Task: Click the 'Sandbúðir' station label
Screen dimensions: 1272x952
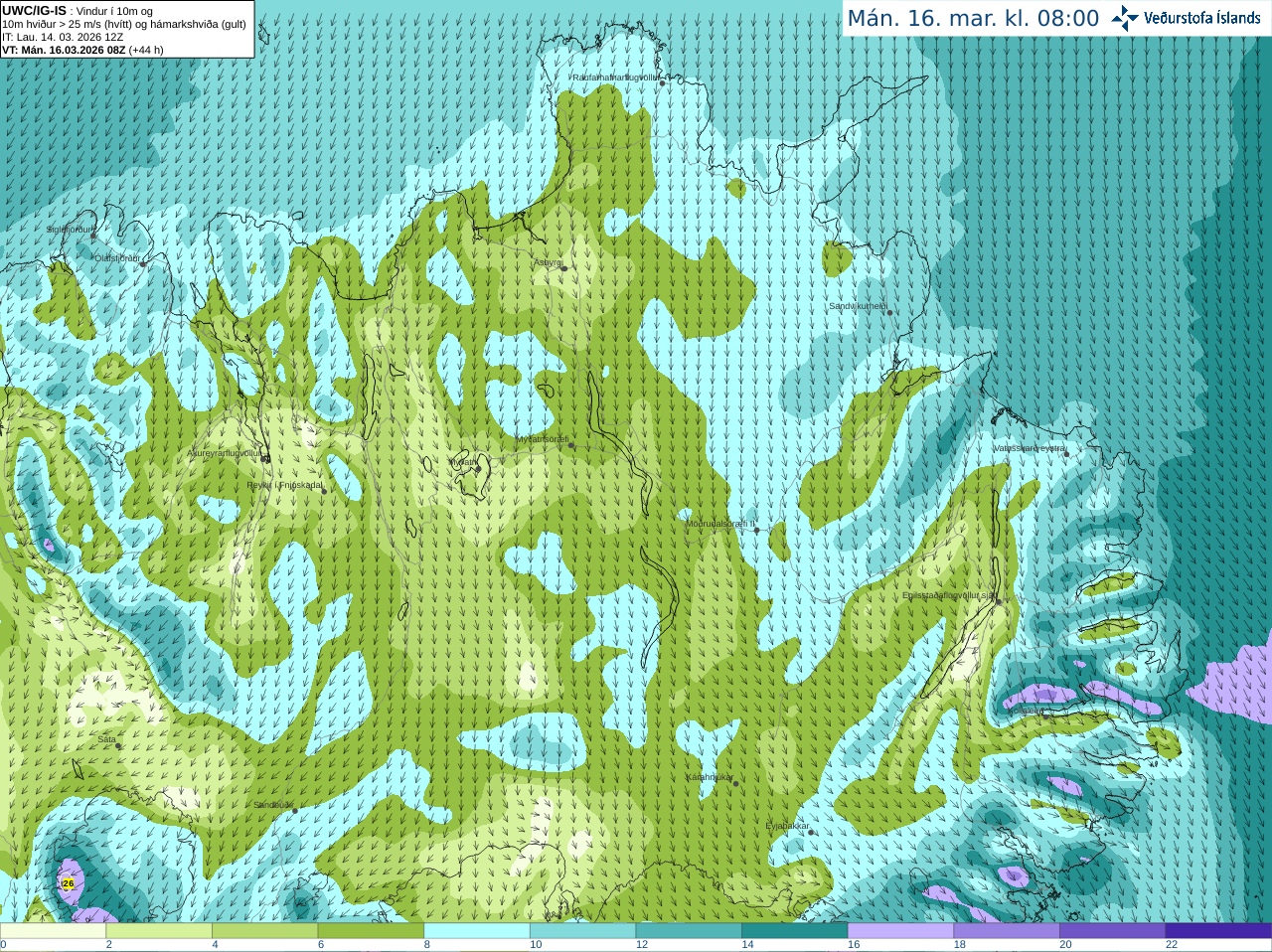Action: pos(273,805)
